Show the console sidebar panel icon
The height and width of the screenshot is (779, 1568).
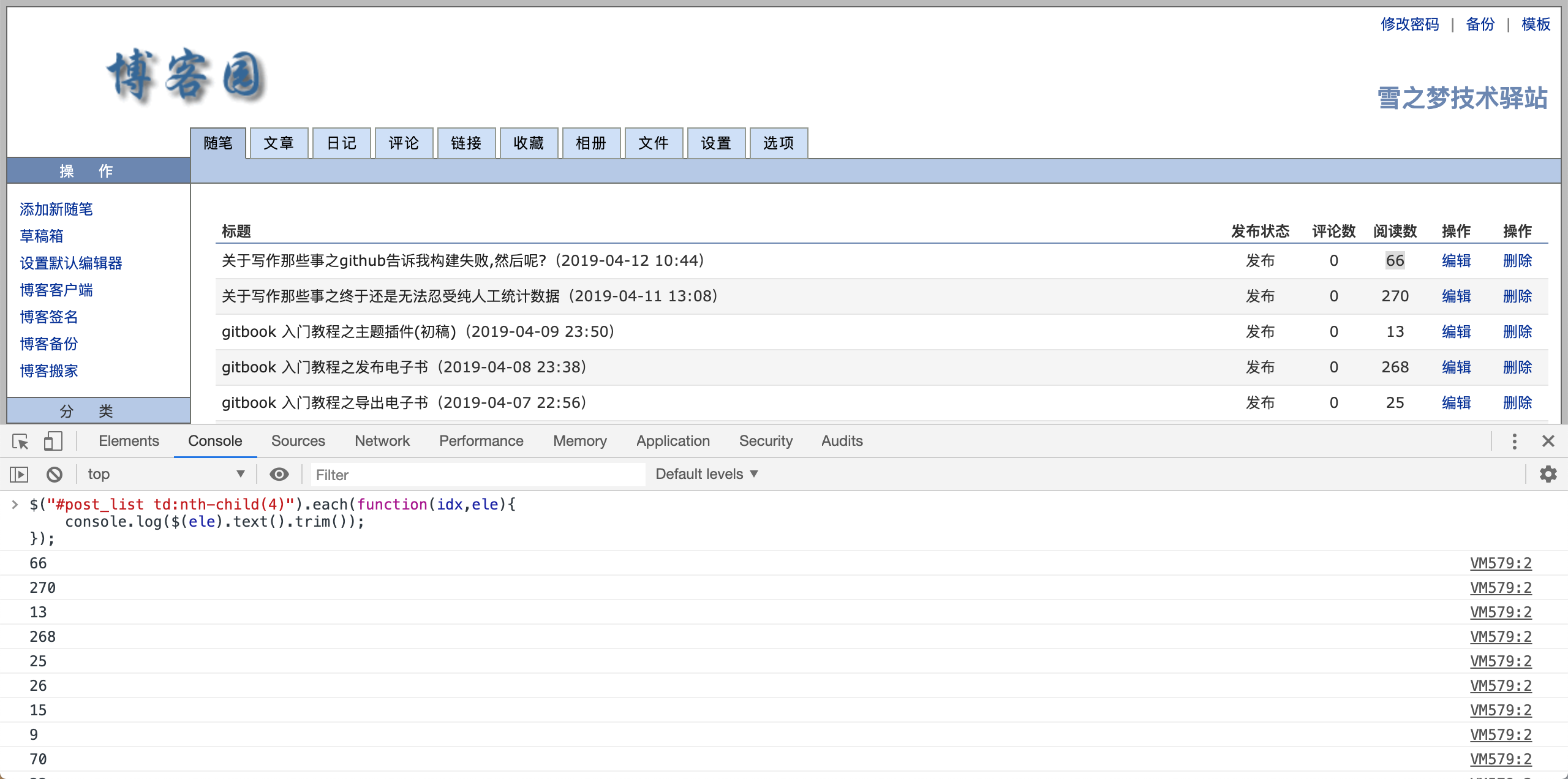19,474
